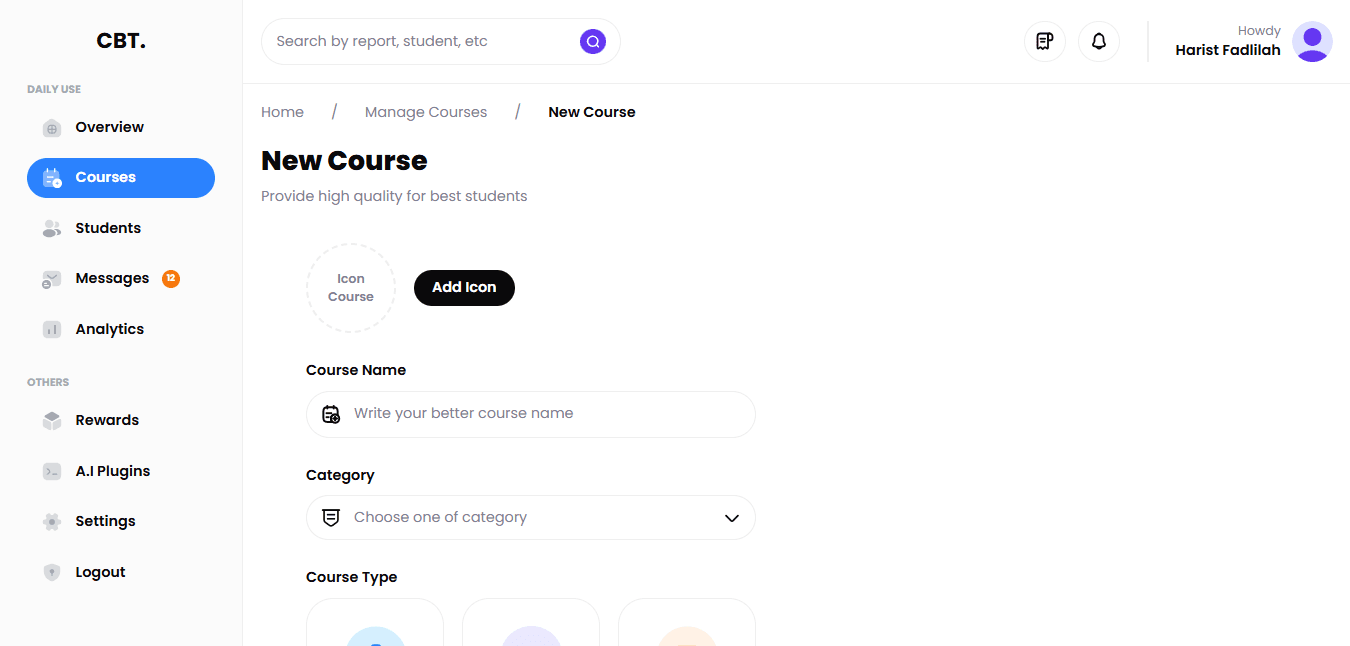Image resolution: width=1350 pixels, height=646 pixels.
Task: Click the A.I Plugins terminal icon
Action: [x=52, y=471]
